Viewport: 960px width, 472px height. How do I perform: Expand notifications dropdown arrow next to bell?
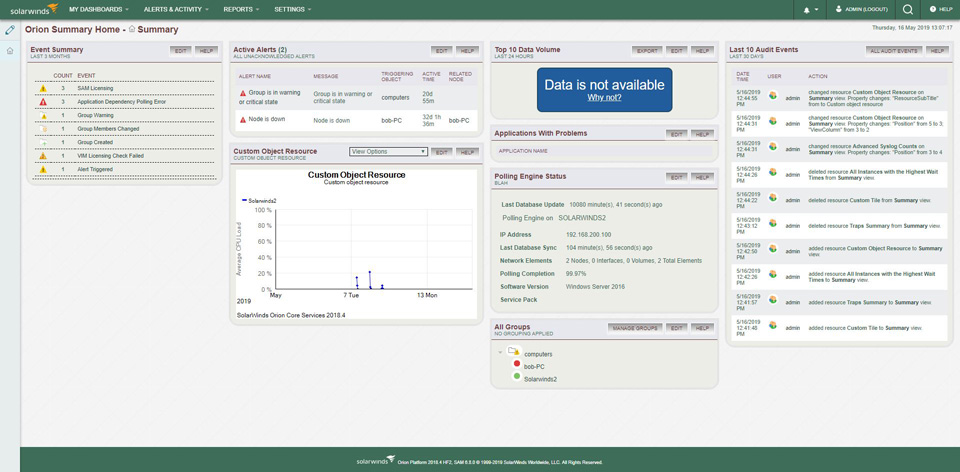817,10
